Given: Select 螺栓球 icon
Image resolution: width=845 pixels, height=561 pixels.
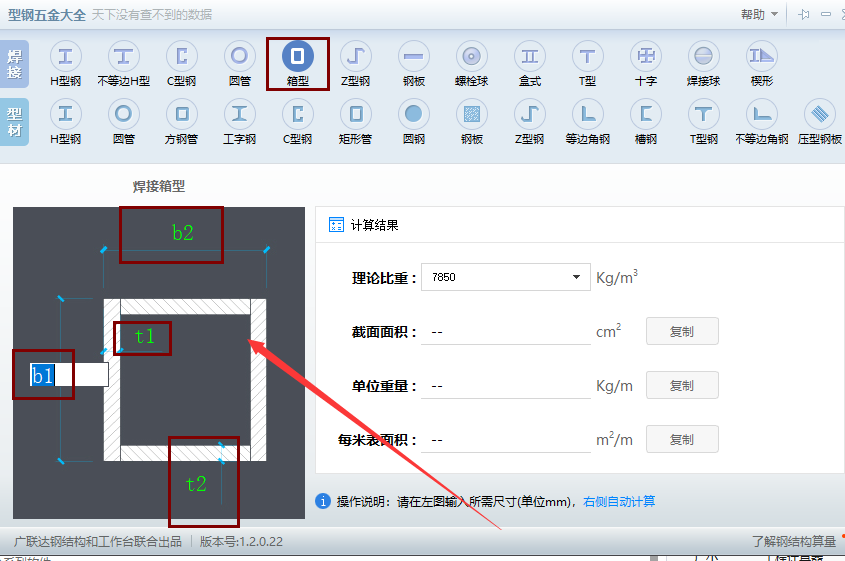Looking at the screenshot, I should point(472,56).
